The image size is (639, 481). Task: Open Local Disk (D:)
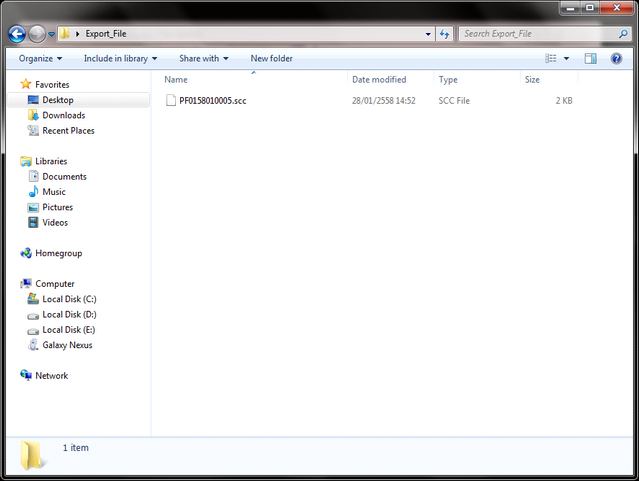pyautogui.click(x=69, y=315)
